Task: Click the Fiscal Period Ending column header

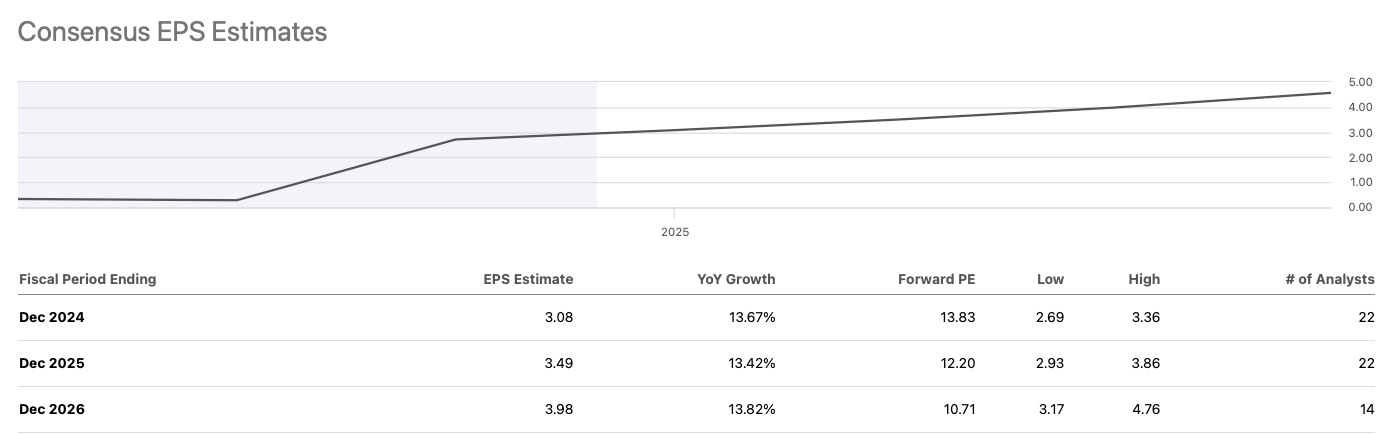Action: 88,279
